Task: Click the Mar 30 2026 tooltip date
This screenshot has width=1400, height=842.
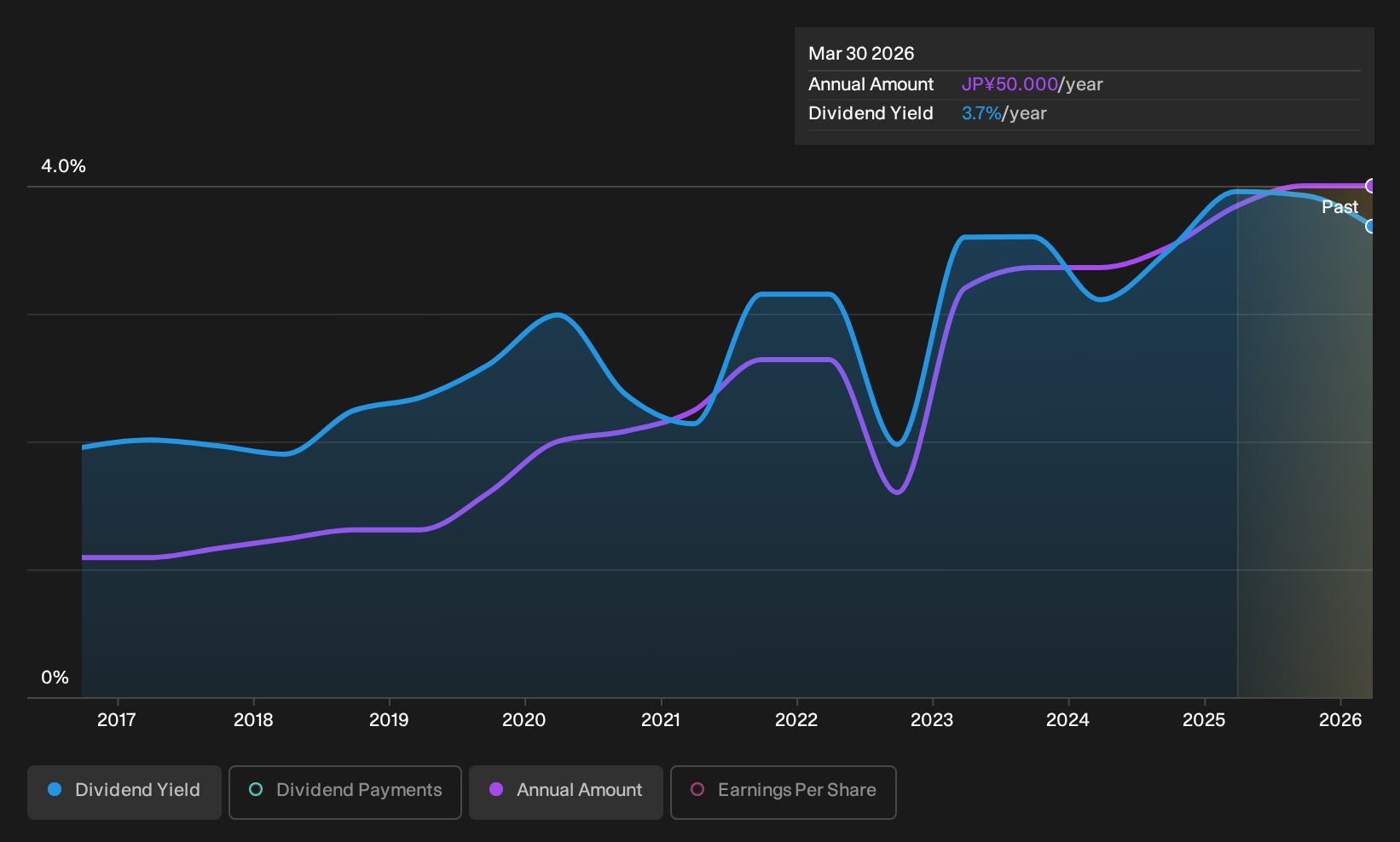Action: (x=861, y=54)
